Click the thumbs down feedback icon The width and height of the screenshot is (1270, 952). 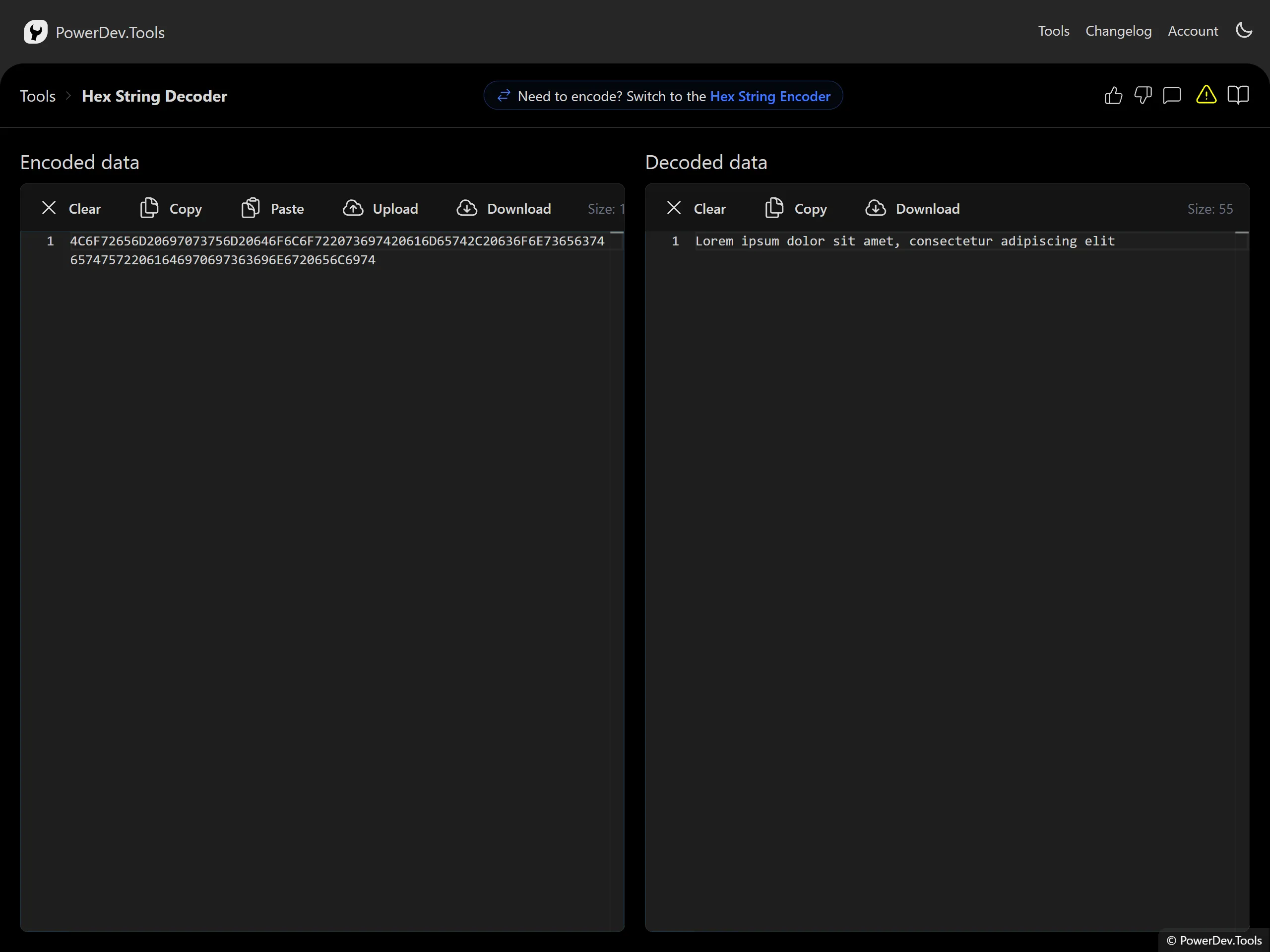[x=1143, y=95]
